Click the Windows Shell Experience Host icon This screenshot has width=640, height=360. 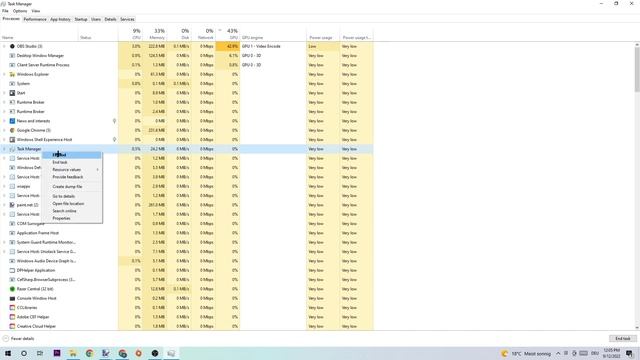pos(12,140)
